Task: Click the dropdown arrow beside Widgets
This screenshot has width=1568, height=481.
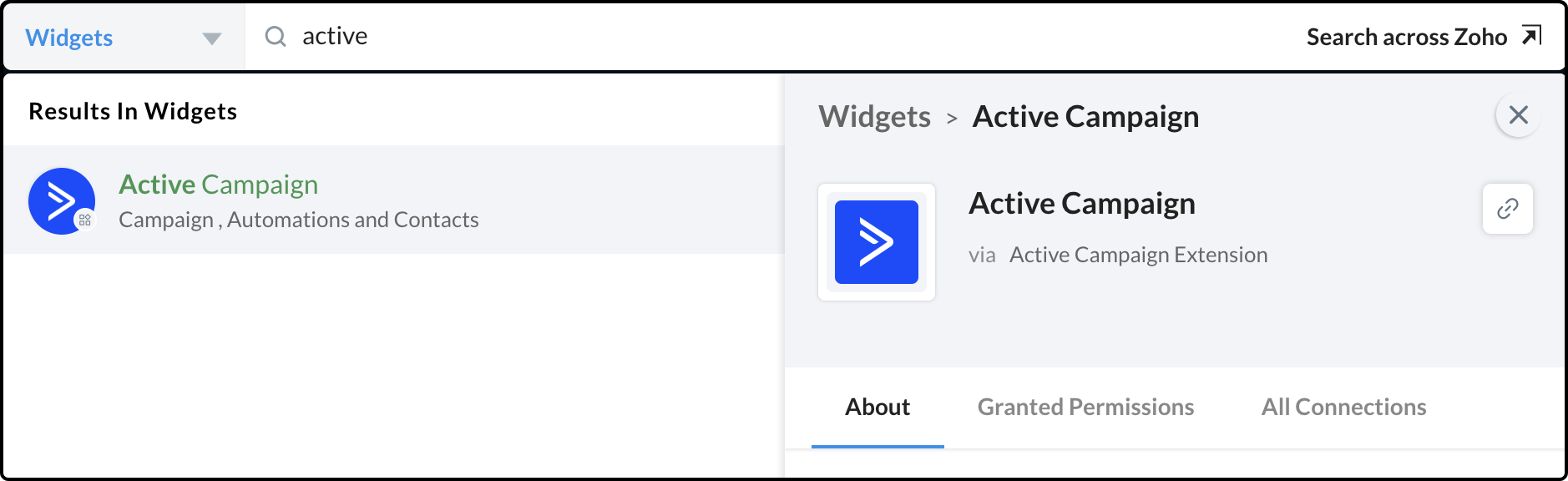Action: (212, 38)
